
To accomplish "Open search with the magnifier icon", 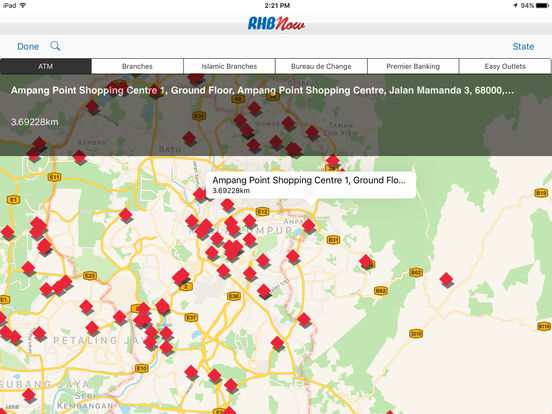I will coord(55,46).
